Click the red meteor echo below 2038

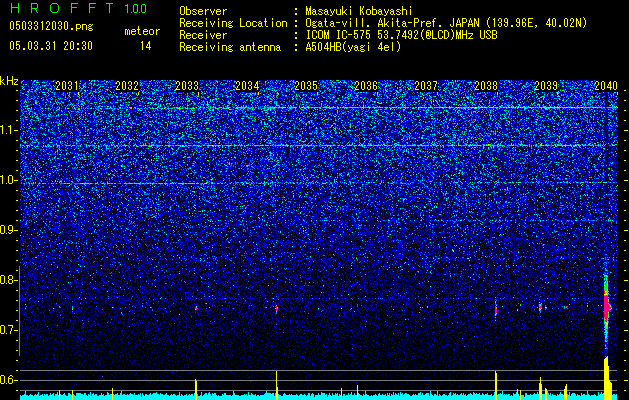[496, 309]
